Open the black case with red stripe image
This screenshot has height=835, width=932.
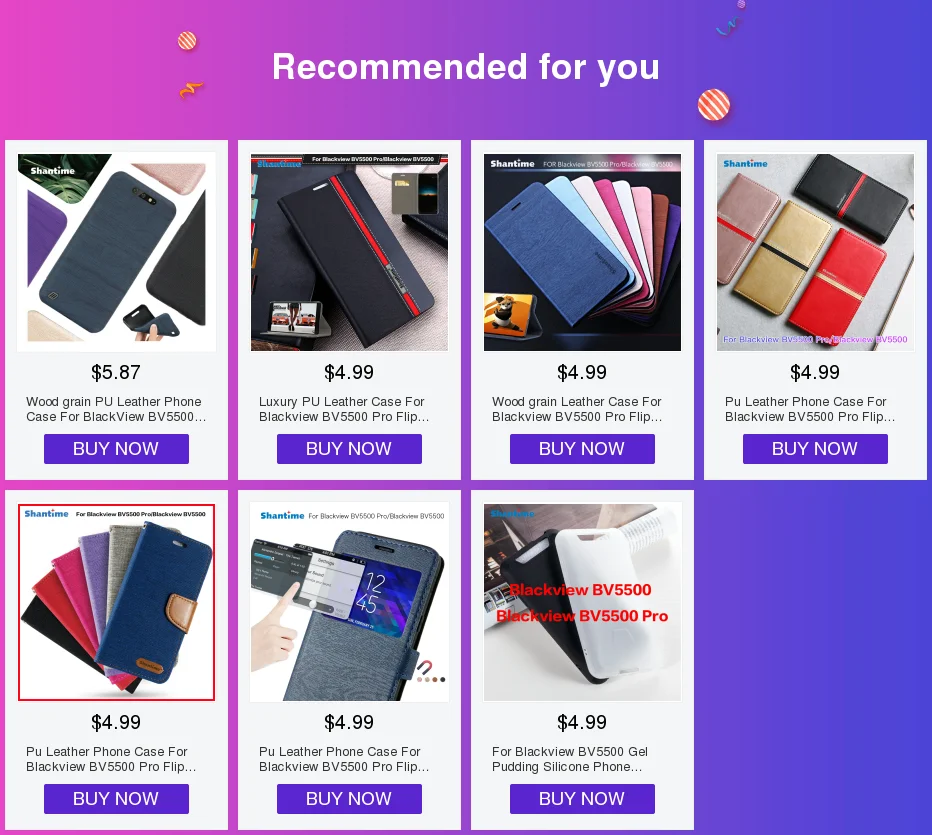click(350, 252)
